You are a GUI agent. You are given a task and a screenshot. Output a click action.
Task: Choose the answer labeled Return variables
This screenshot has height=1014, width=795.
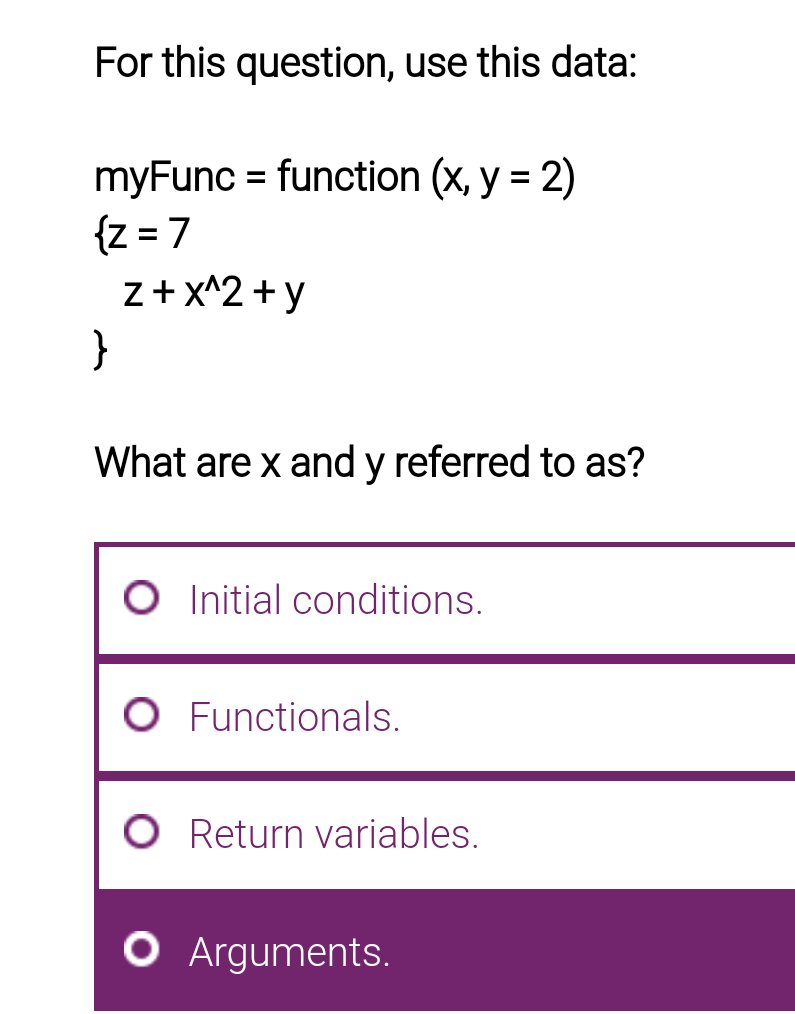click(x=334, y=832)
